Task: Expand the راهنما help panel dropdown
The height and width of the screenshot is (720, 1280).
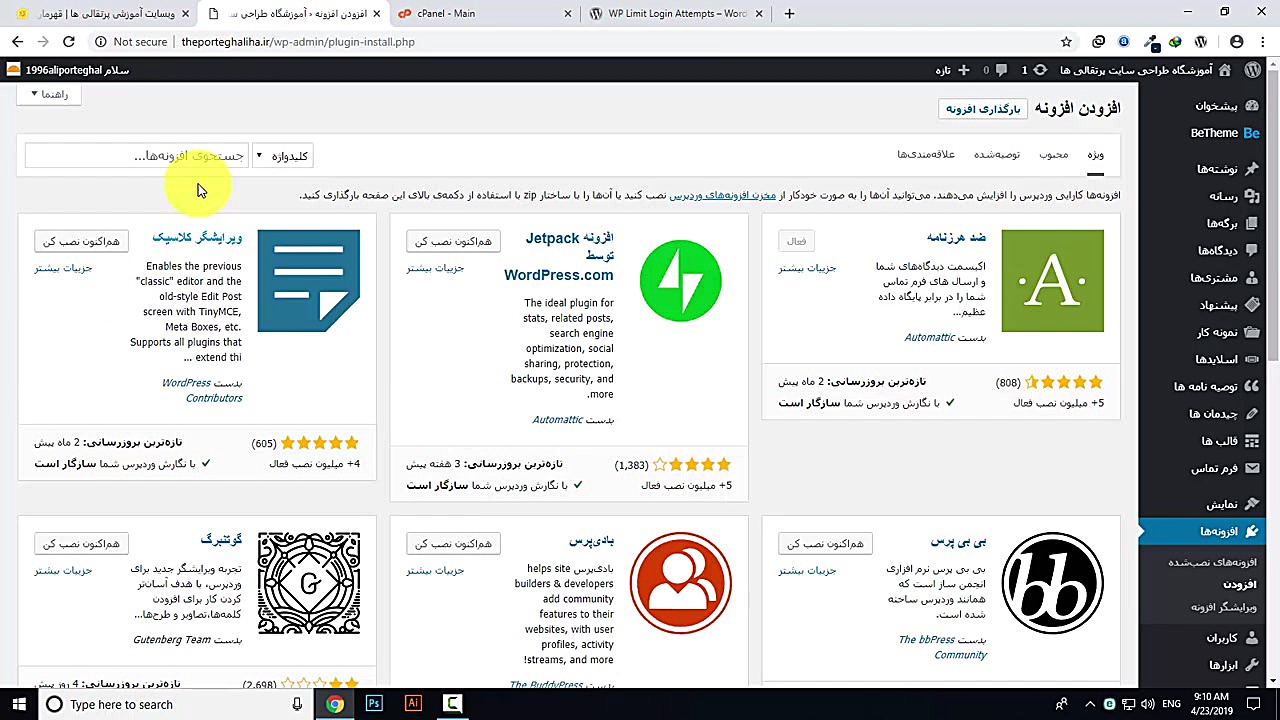Action: coord(48,94)
